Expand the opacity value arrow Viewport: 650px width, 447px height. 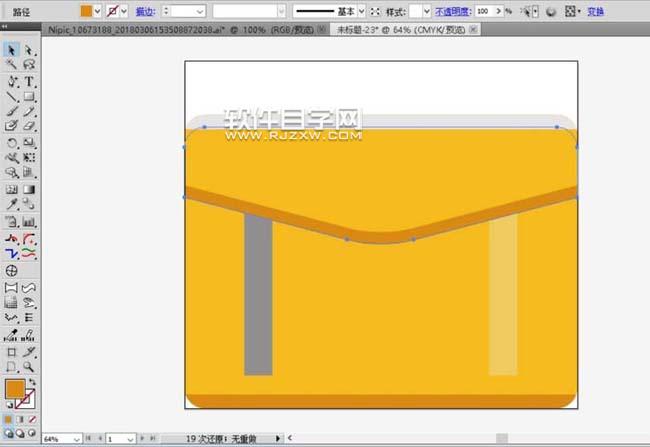click(499, 11)
